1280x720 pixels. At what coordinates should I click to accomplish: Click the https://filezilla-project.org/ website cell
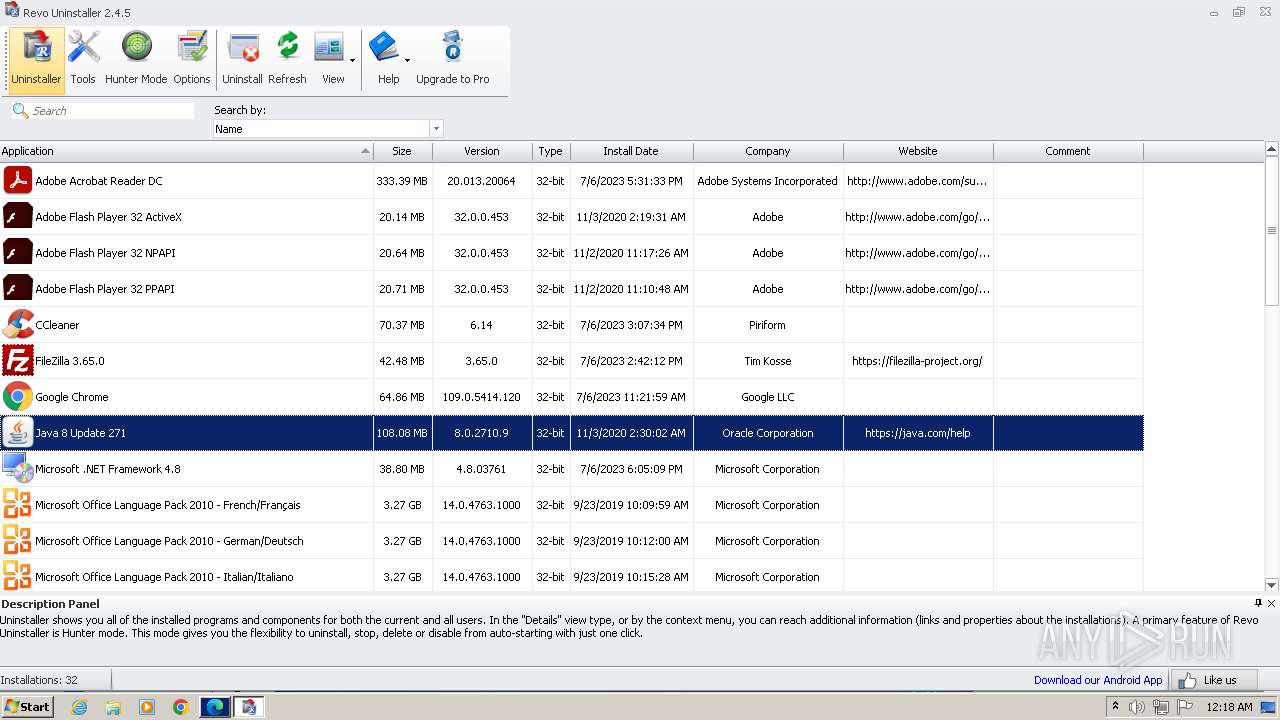pyautogui.click(x=918, y=361)
